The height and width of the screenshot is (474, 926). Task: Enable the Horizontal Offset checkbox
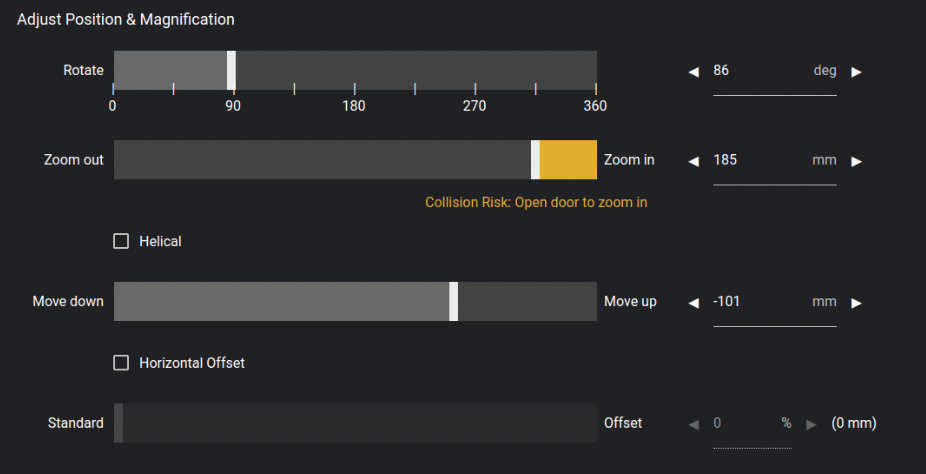[x=121, y=362]
